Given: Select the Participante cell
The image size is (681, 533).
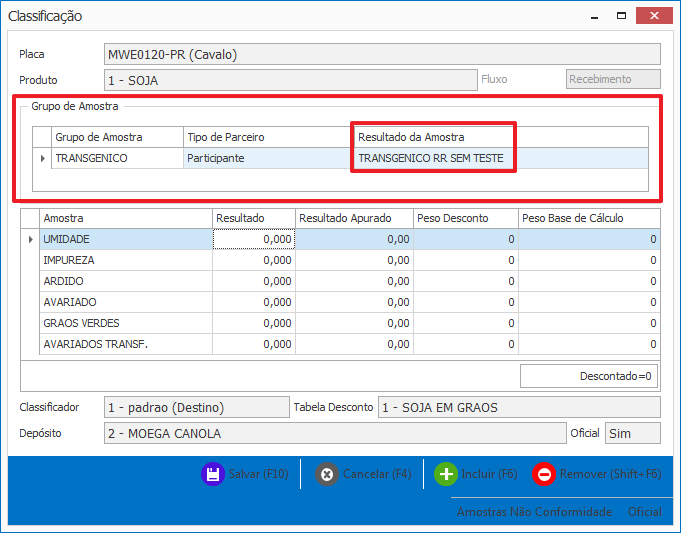Looking at the screenshot, I should (x=267, y=158).
